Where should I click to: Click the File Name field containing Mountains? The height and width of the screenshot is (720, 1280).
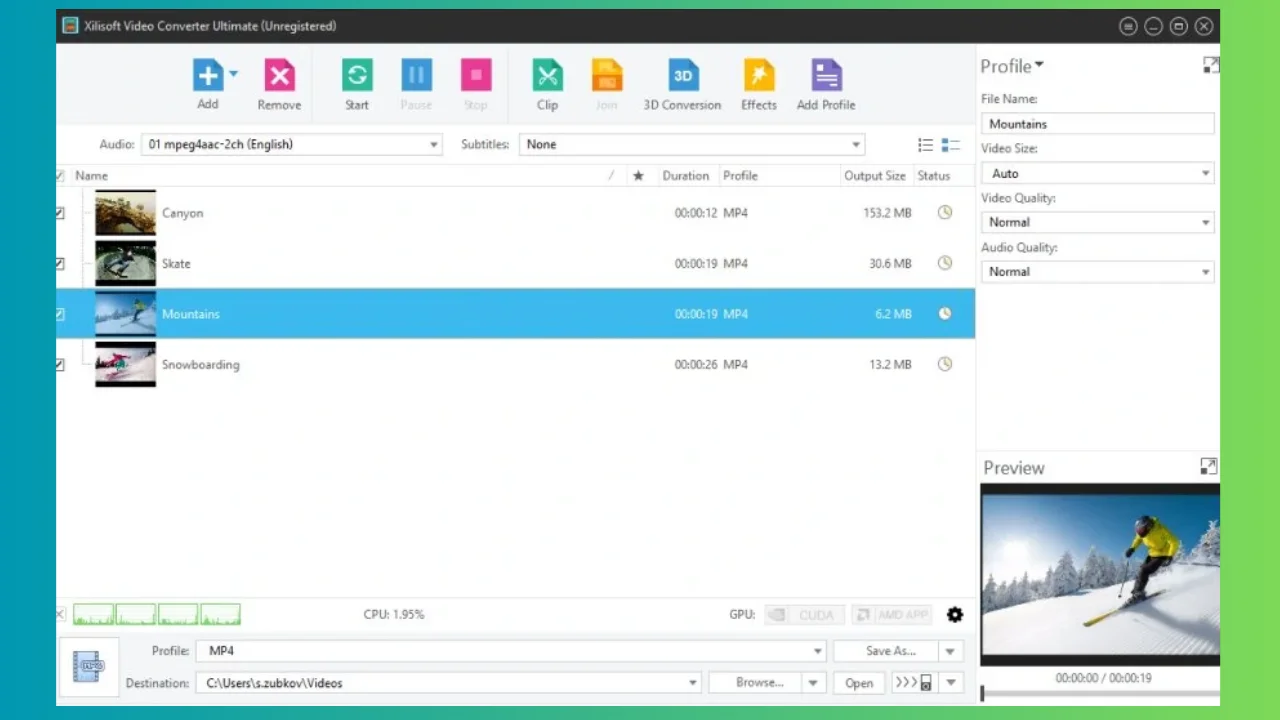point(1097,124)
